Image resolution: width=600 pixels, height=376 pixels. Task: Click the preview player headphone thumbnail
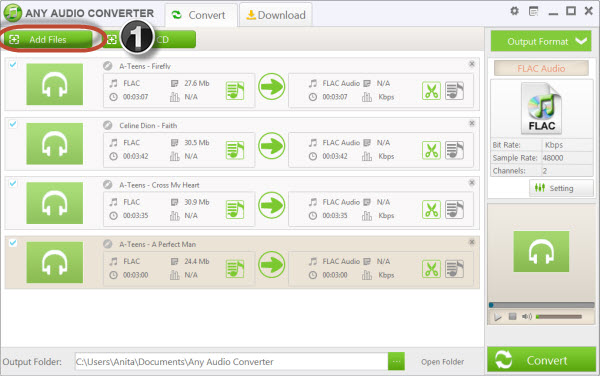point(541,251)
